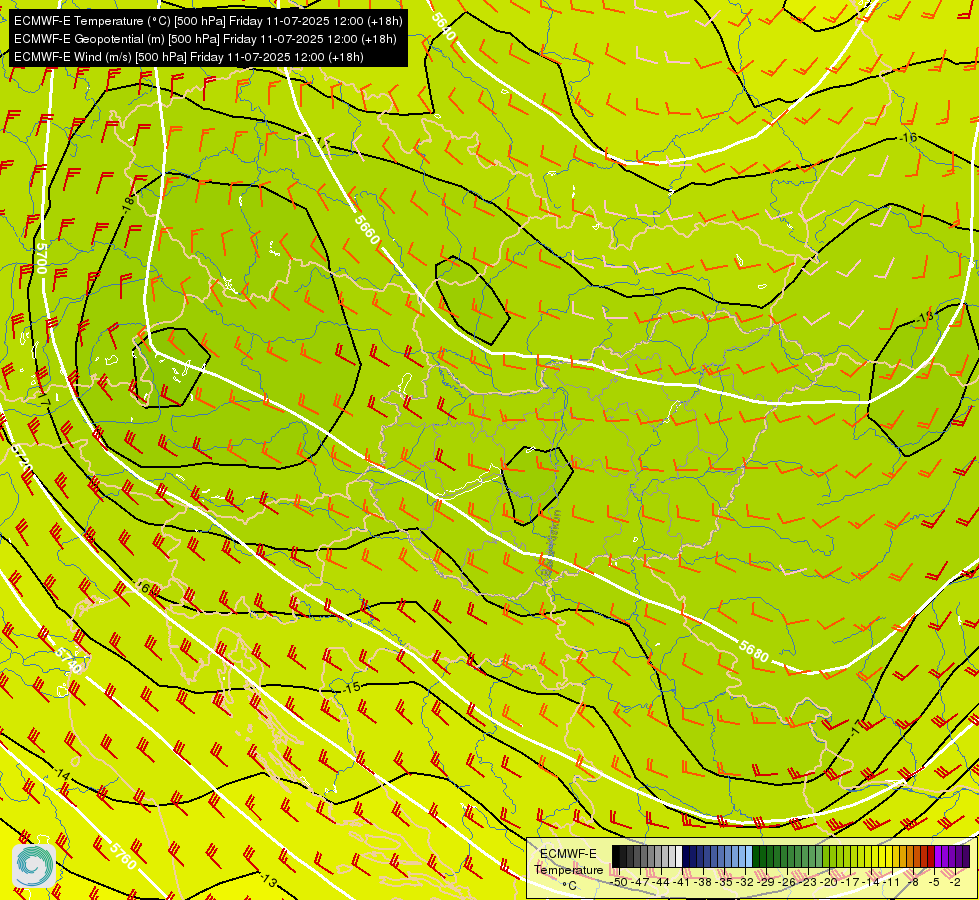Select the ECMWF-E Geopotential (m) header line
The height and width of the screenshot is (900, 979).
click(x=205, y=39)
